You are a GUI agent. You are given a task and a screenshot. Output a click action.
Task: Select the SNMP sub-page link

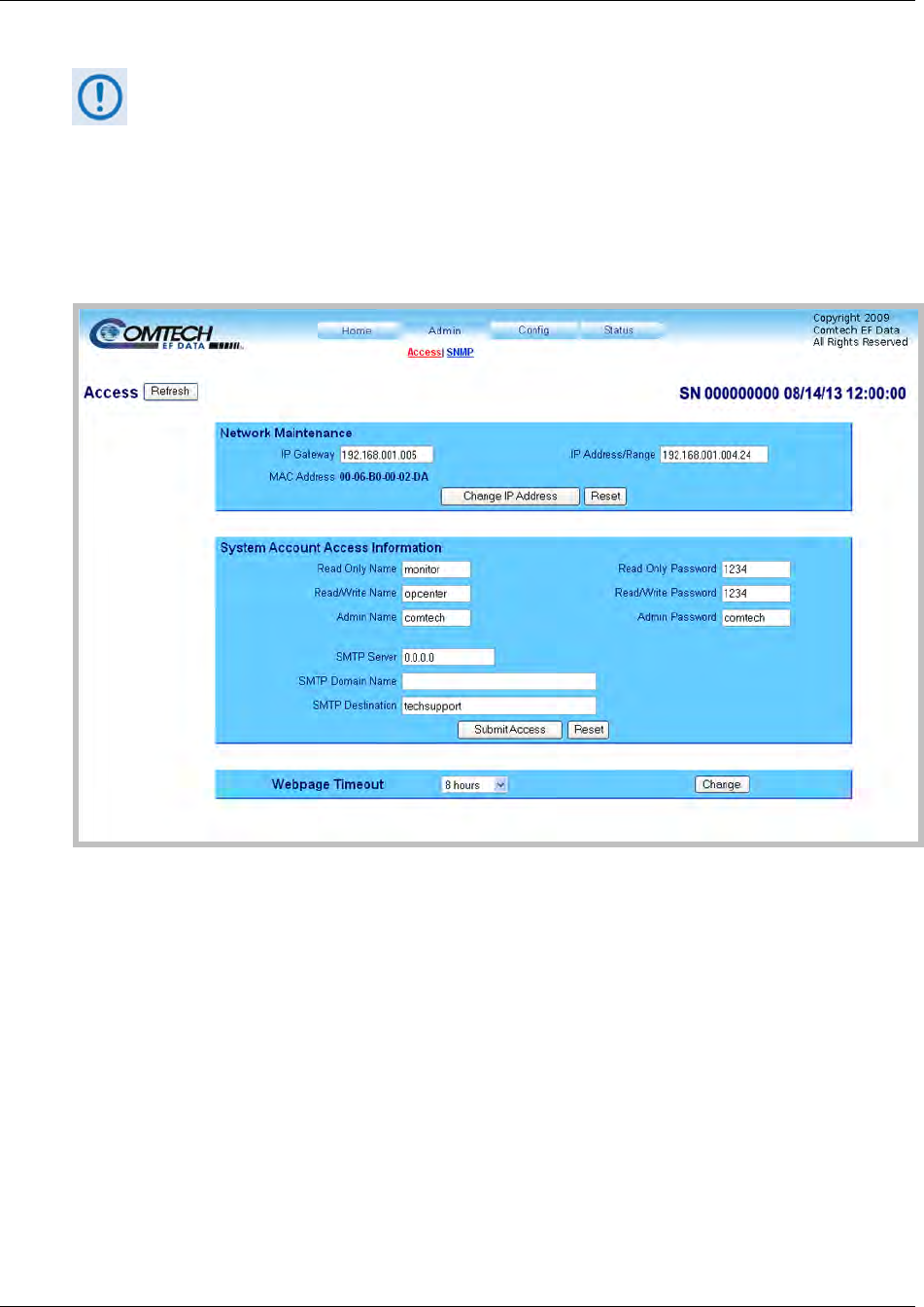pyautogui.click(x=461, y=353)
